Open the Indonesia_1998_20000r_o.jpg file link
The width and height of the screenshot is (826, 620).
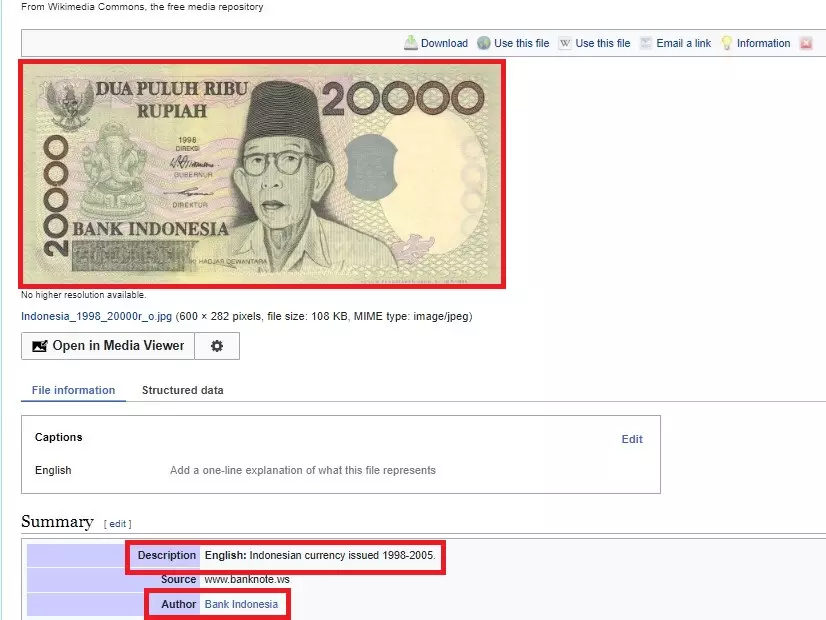click(x=97, y=317)
